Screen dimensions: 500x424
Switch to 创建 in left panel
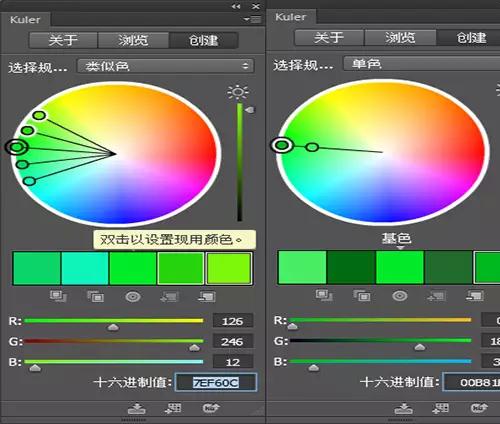[x=203, y=40]
